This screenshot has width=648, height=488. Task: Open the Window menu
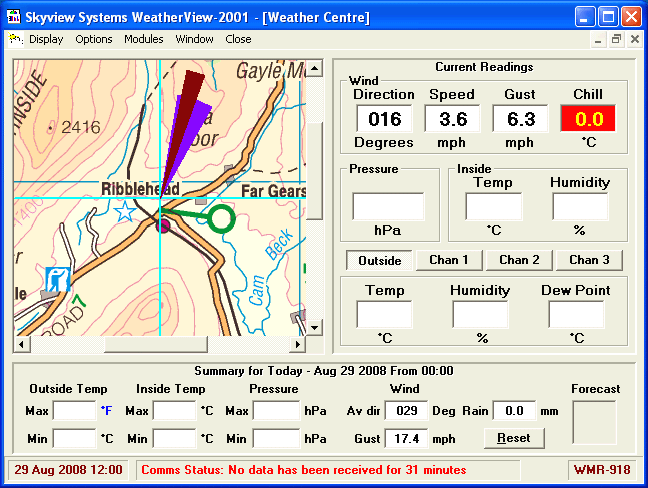pyautogui.click(x=194, y=39)
